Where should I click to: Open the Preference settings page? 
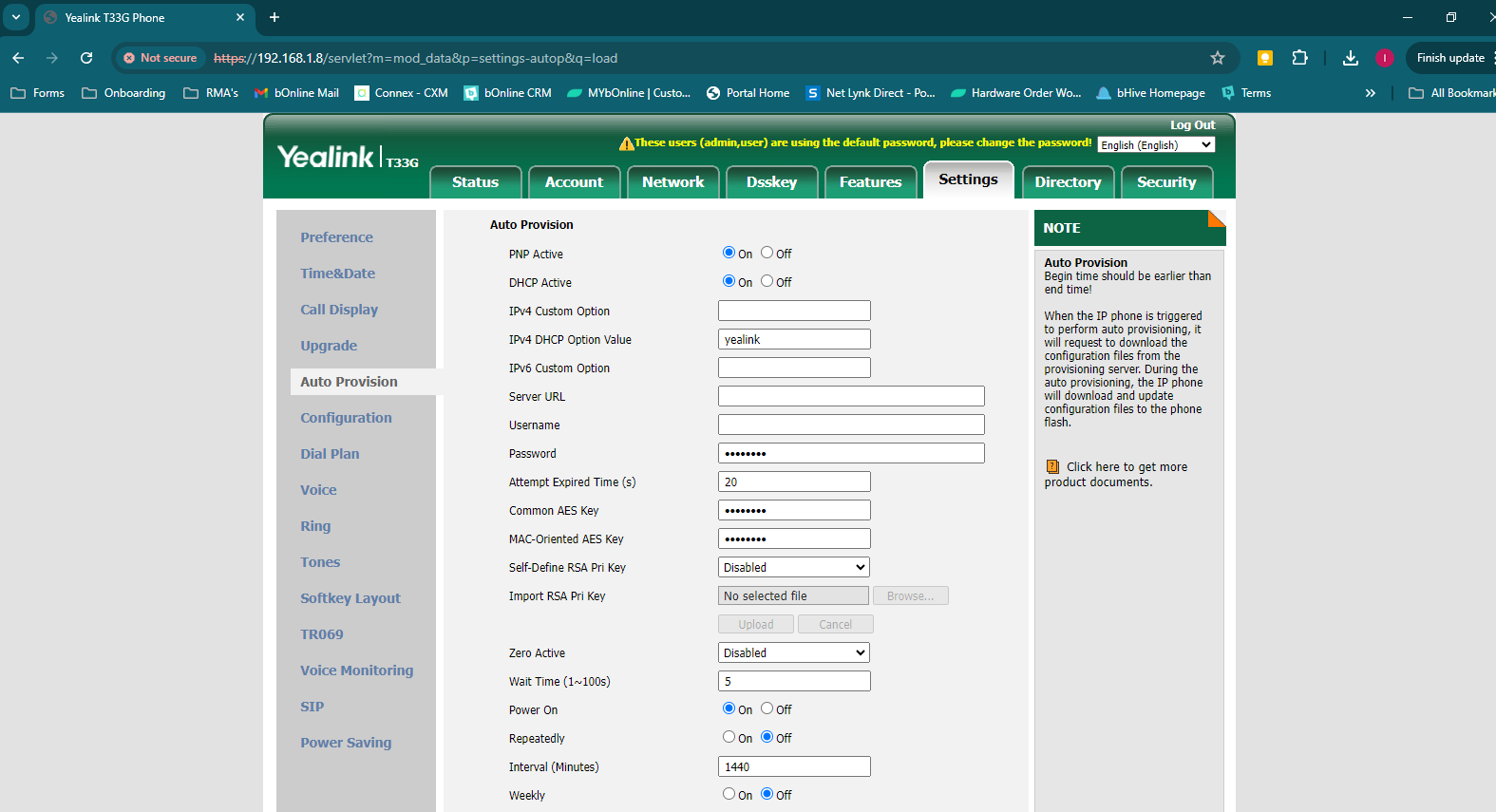[x=337, y=237]
